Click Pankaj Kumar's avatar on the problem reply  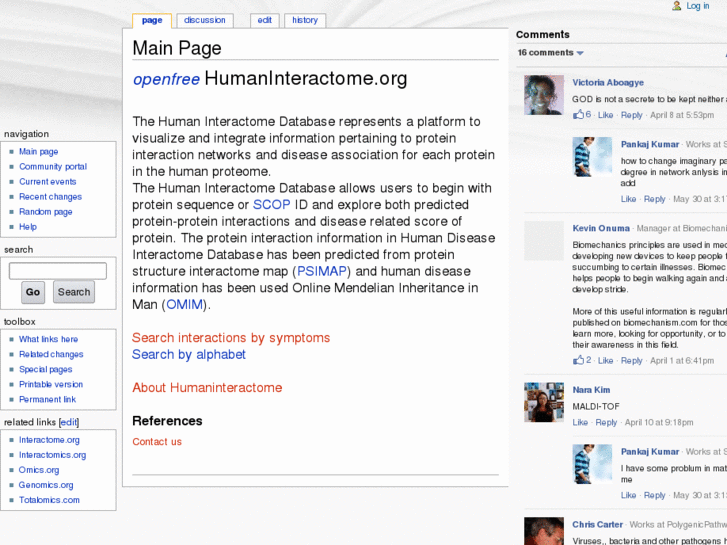(592, 464)
